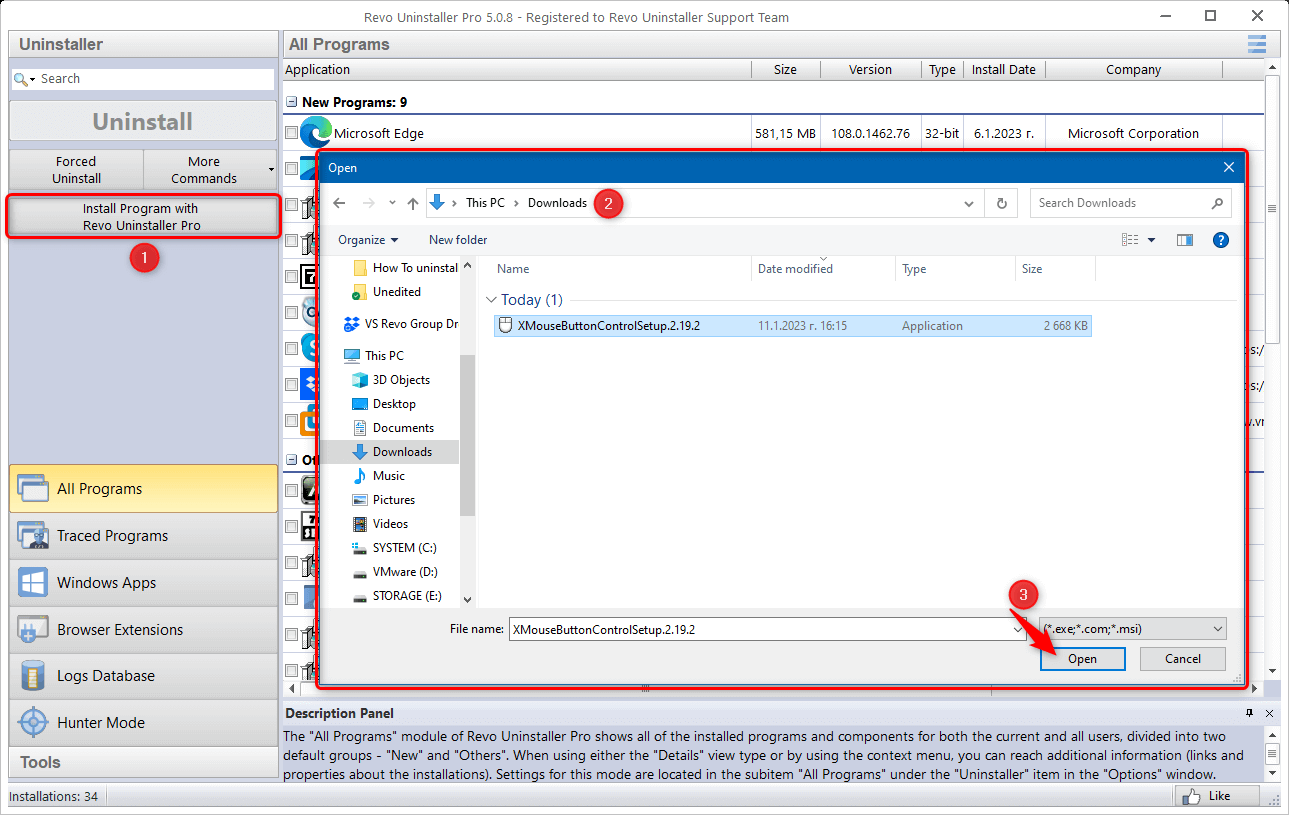Click This PC in address breadcrumb
Screen dimensions: 1289x815
485,203
